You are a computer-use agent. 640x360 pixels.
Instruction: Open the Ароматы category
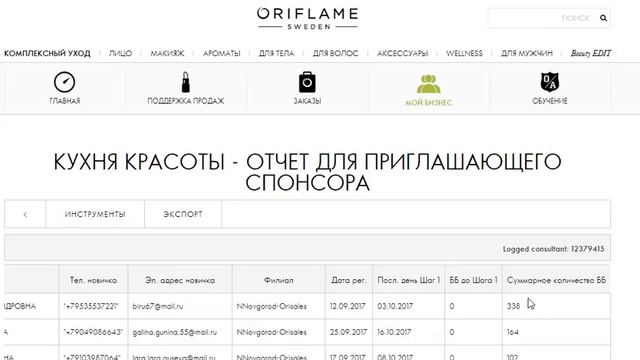pyautogui.click(x=222, y=53)
